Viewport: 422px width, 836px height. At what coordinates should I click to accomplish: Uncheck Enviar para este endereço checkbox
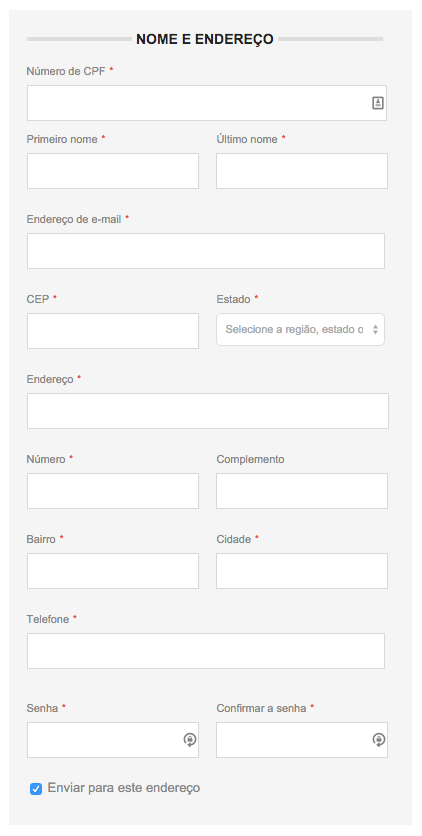click(36, 789)
